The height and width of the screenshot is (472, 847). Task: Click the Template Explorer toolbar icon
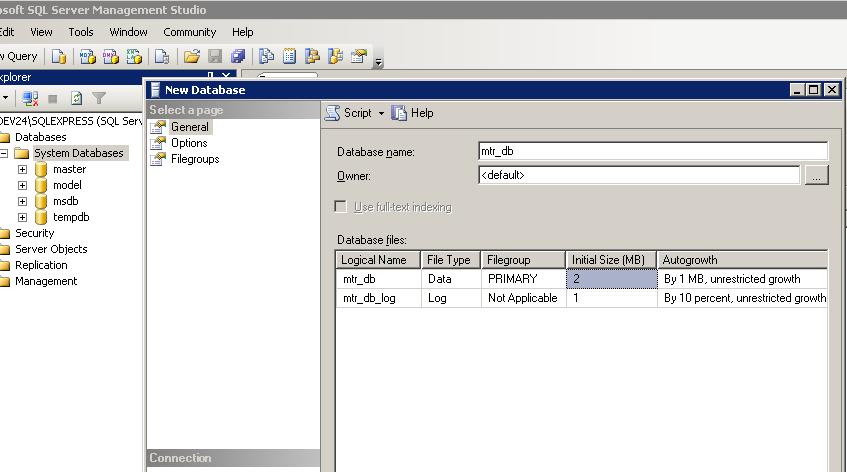335,56
